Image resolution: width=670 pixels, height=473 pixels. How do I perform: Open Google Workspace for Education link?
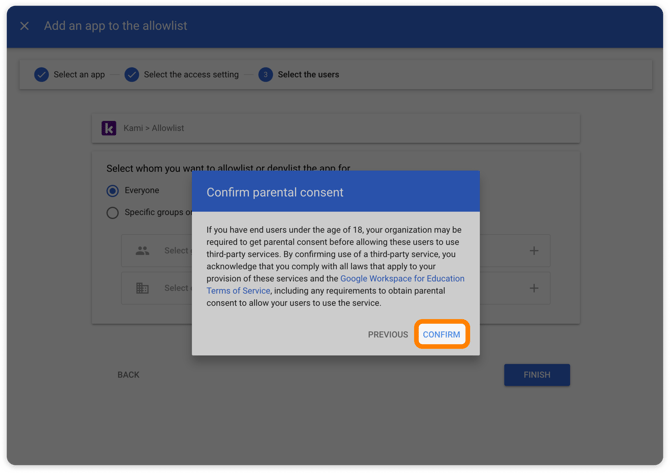(402, 279)
